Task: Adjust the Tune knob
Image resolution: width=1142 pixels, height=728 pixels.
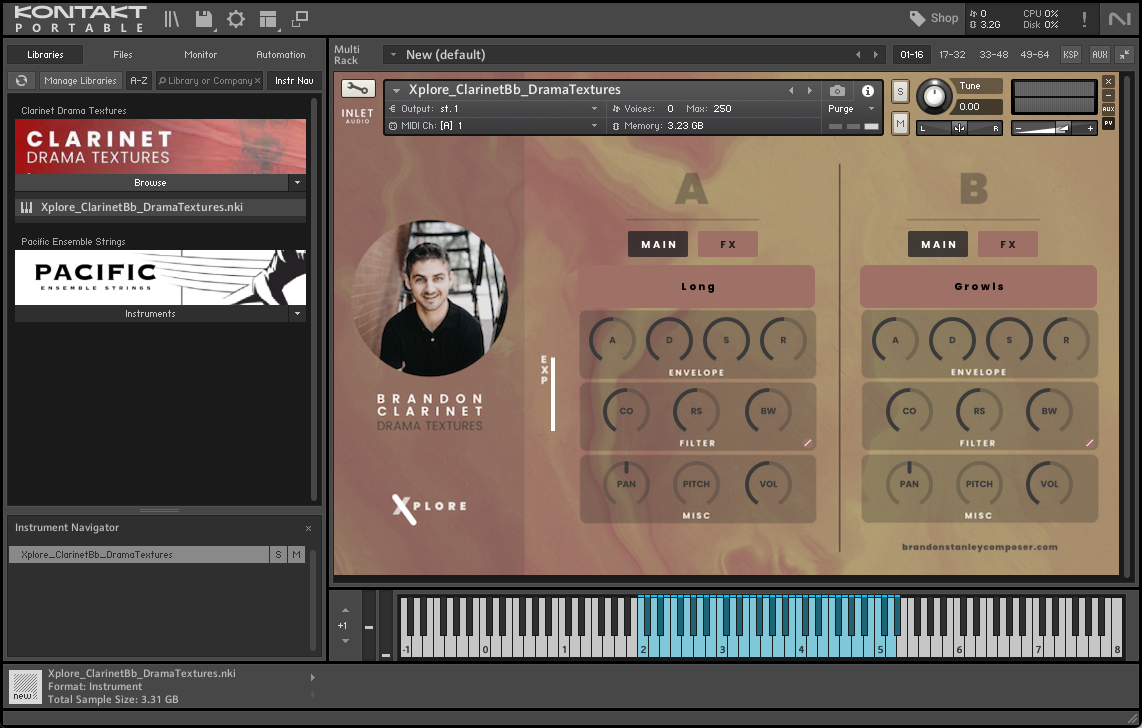Action: 935,95
